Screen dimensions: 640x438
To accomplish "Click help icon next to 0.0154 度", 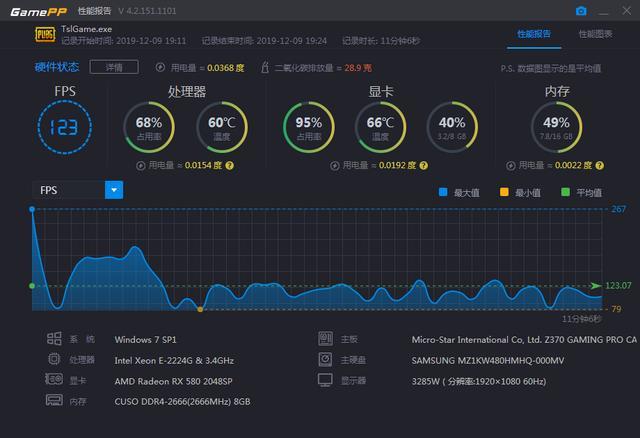I will click(x=230, y=165).
